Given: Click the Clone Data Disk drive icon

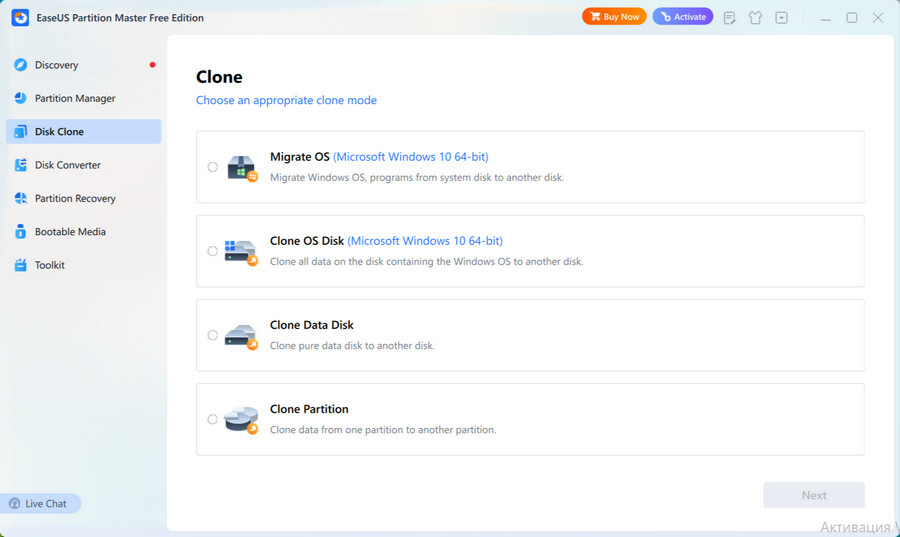Looking at the screenshot, I should tap(241, 337).
